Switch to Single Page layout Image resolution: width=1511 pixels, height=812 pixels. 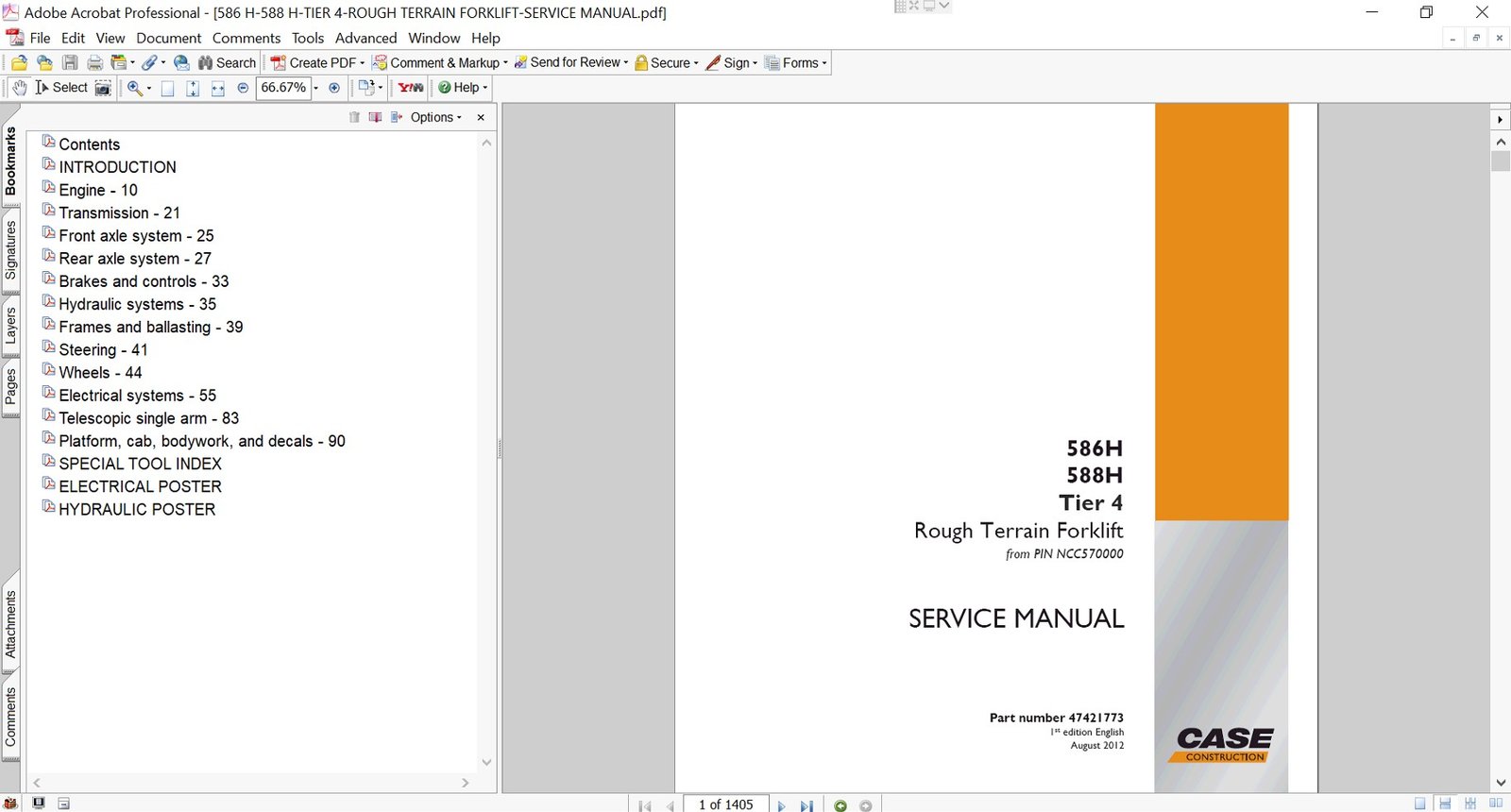tap(1419, 804)
